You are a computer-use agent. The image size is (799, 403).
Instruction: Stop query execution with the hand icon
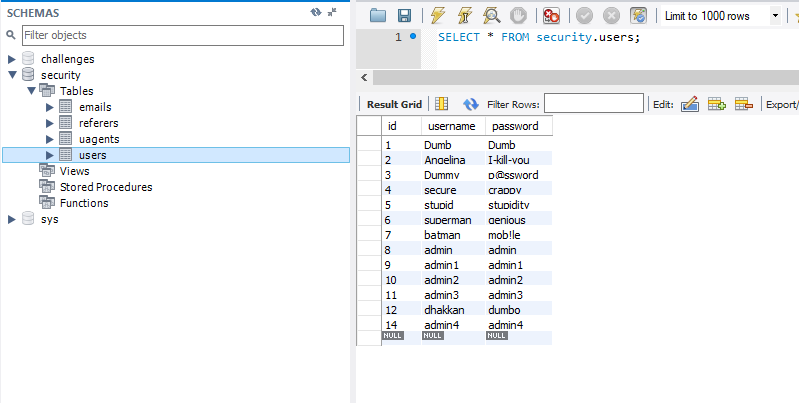coord(519,16)
